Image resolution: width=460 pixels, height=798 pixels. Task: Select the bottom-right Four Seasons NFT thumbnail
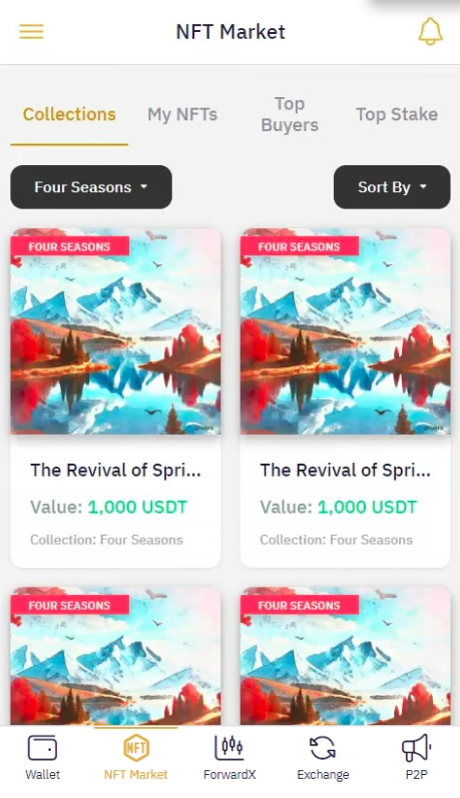tap(346, 656)
